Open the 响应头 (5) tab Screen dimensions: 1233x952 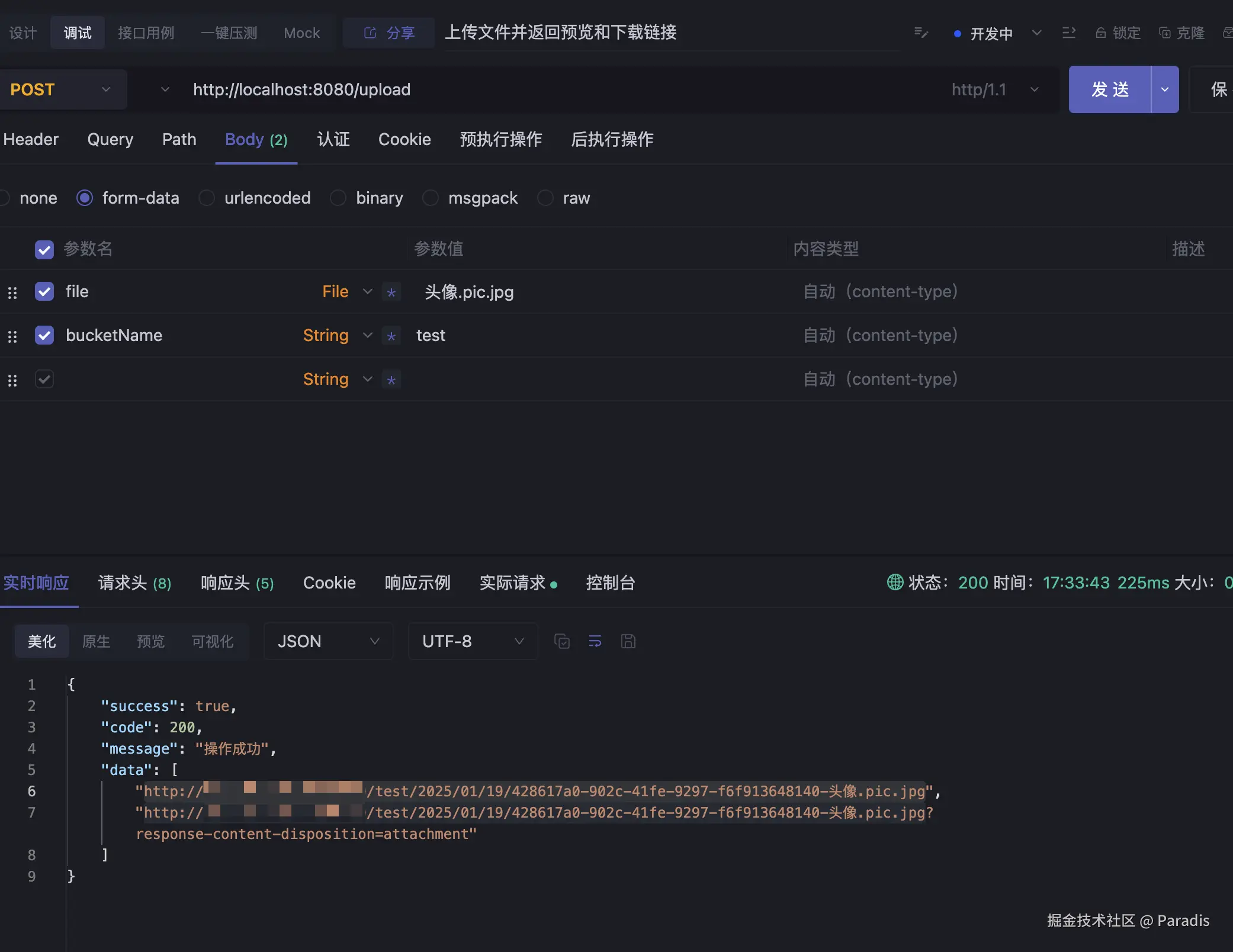tap(236, 583)
